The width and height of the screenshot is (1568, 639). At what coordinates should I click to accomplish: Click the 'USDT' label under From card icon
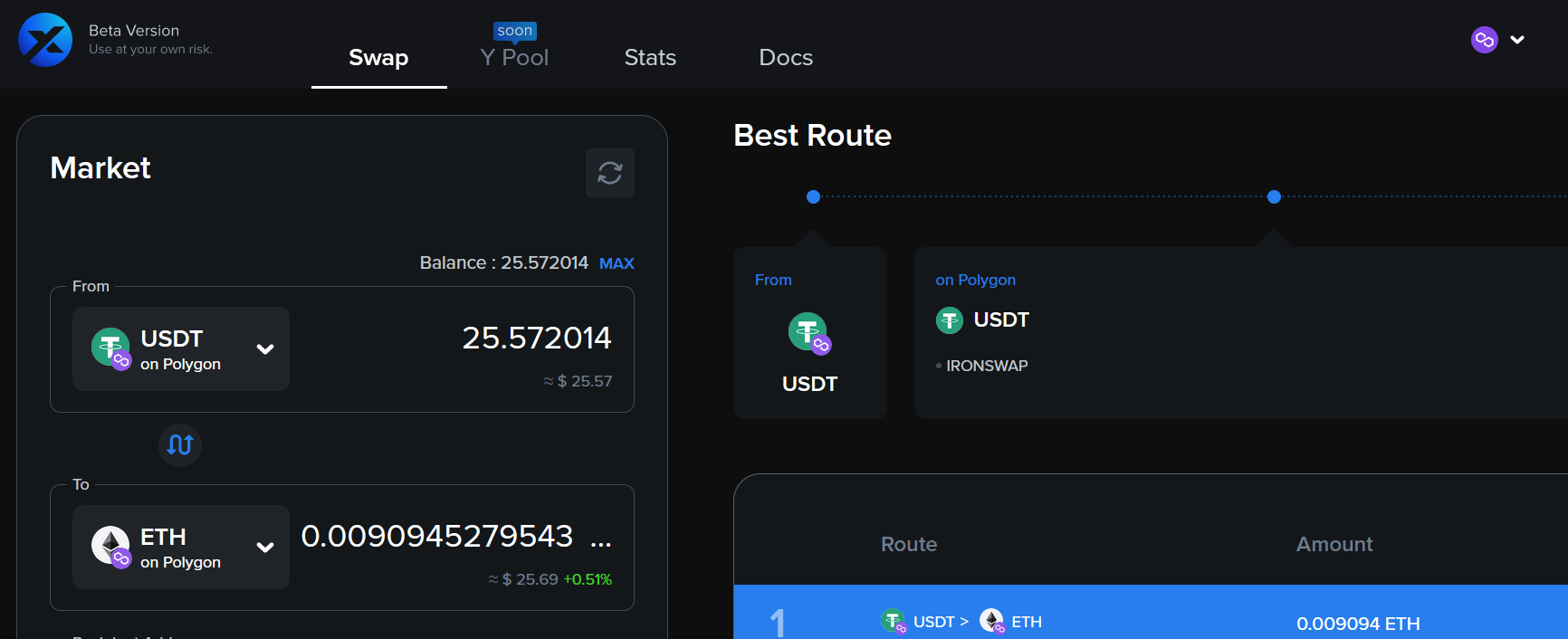809,384
